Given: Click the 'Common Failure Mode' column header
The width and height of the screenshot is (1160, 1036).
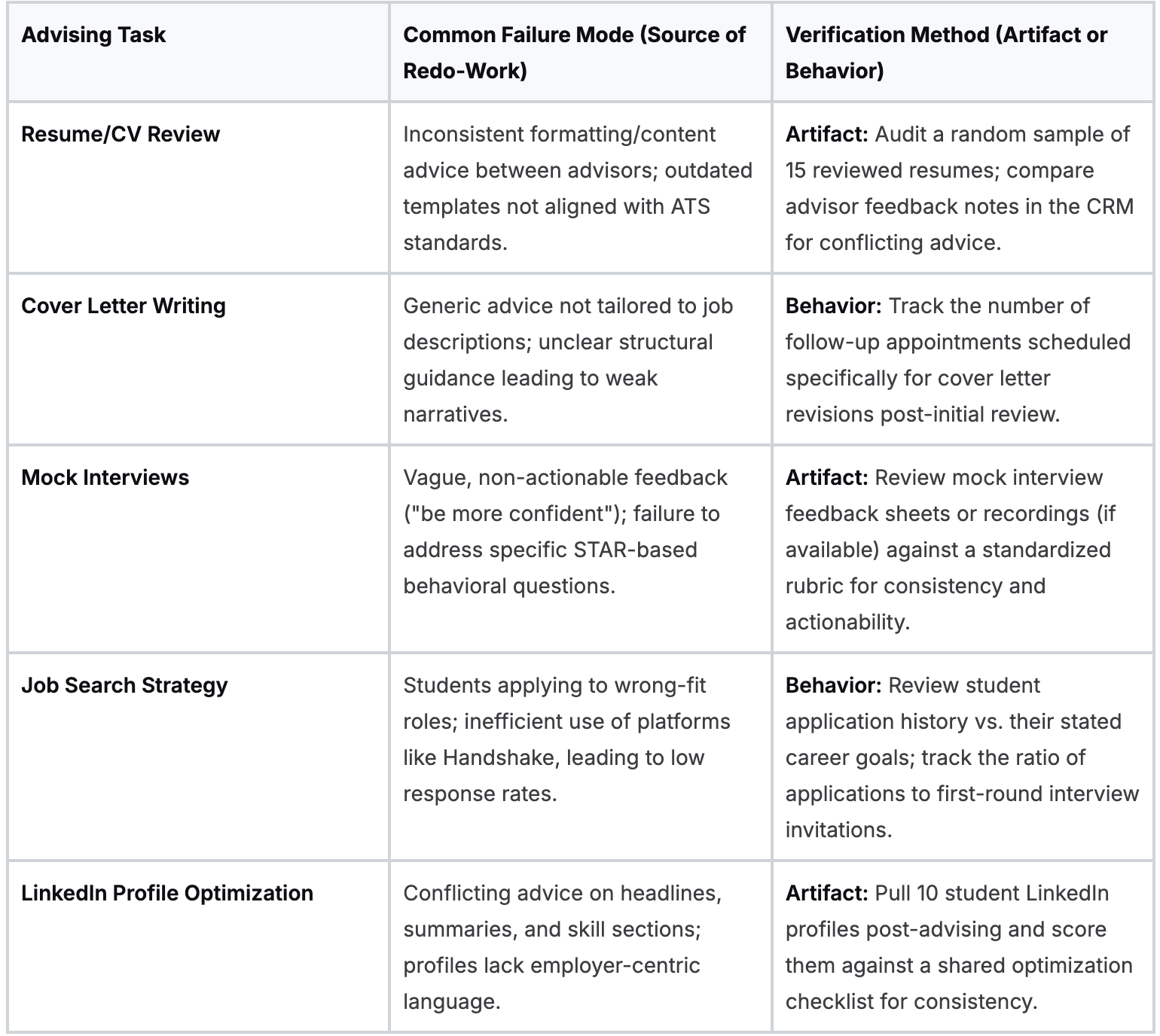Looking at the screenshot, I should coord(574,53).
